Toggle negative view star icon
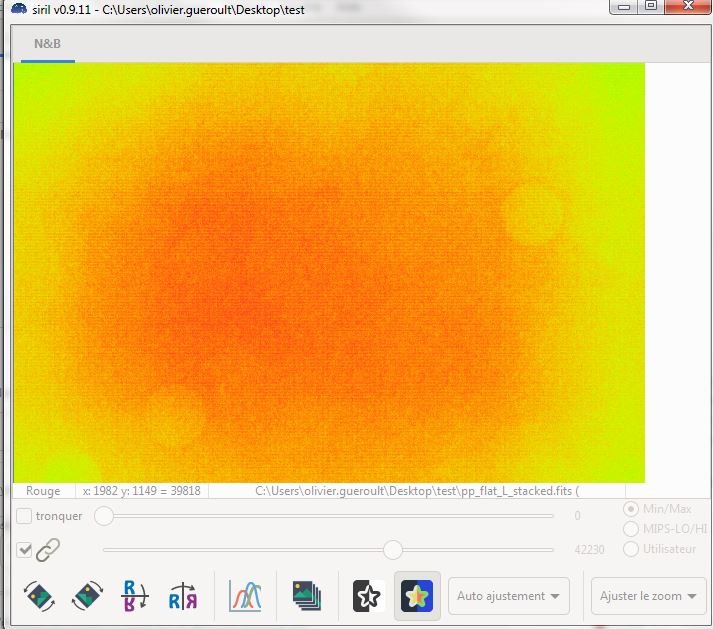The height and width of the screenshot is (629, 713). (368, 596)
